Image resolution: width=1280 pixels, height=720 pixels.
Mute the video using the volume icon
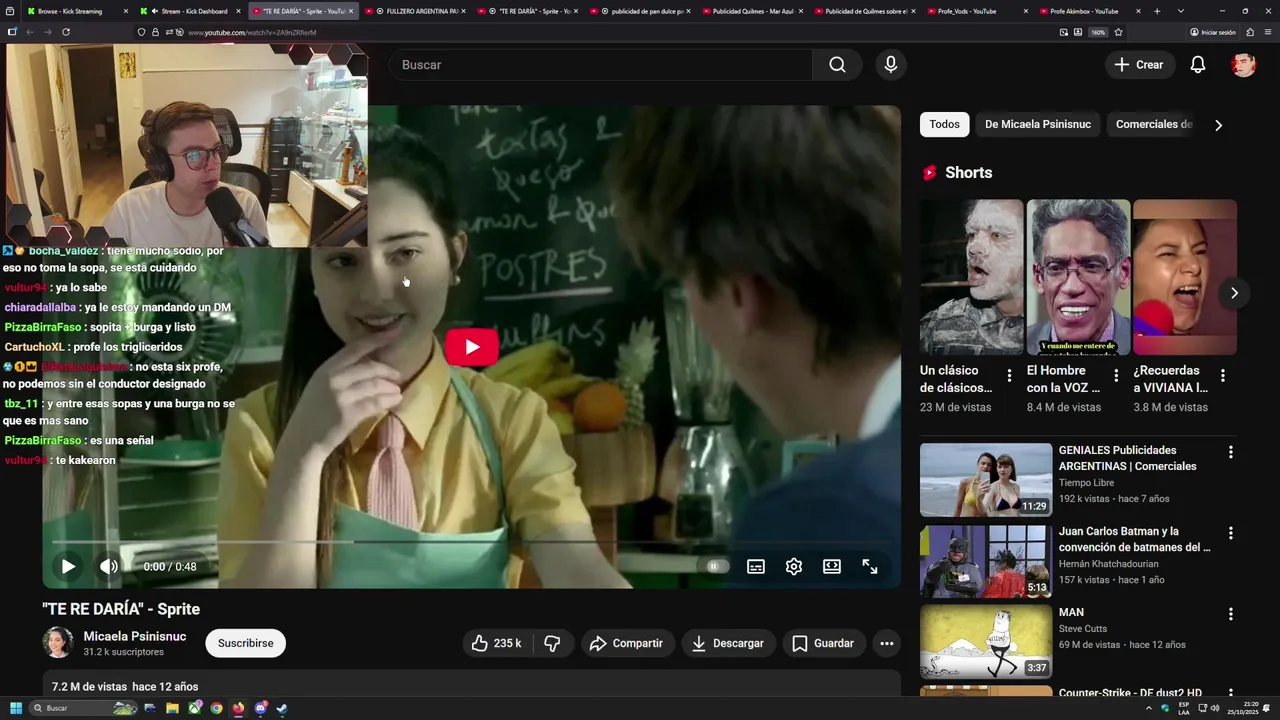(109, 566)
